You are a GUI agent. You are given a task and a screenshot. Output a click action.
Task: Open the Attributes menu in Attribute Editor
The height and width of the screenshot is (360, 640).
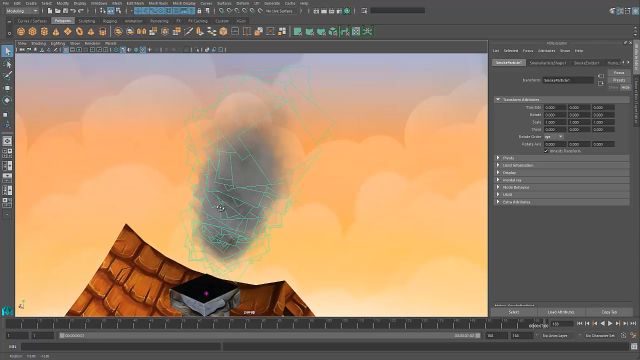547,51
